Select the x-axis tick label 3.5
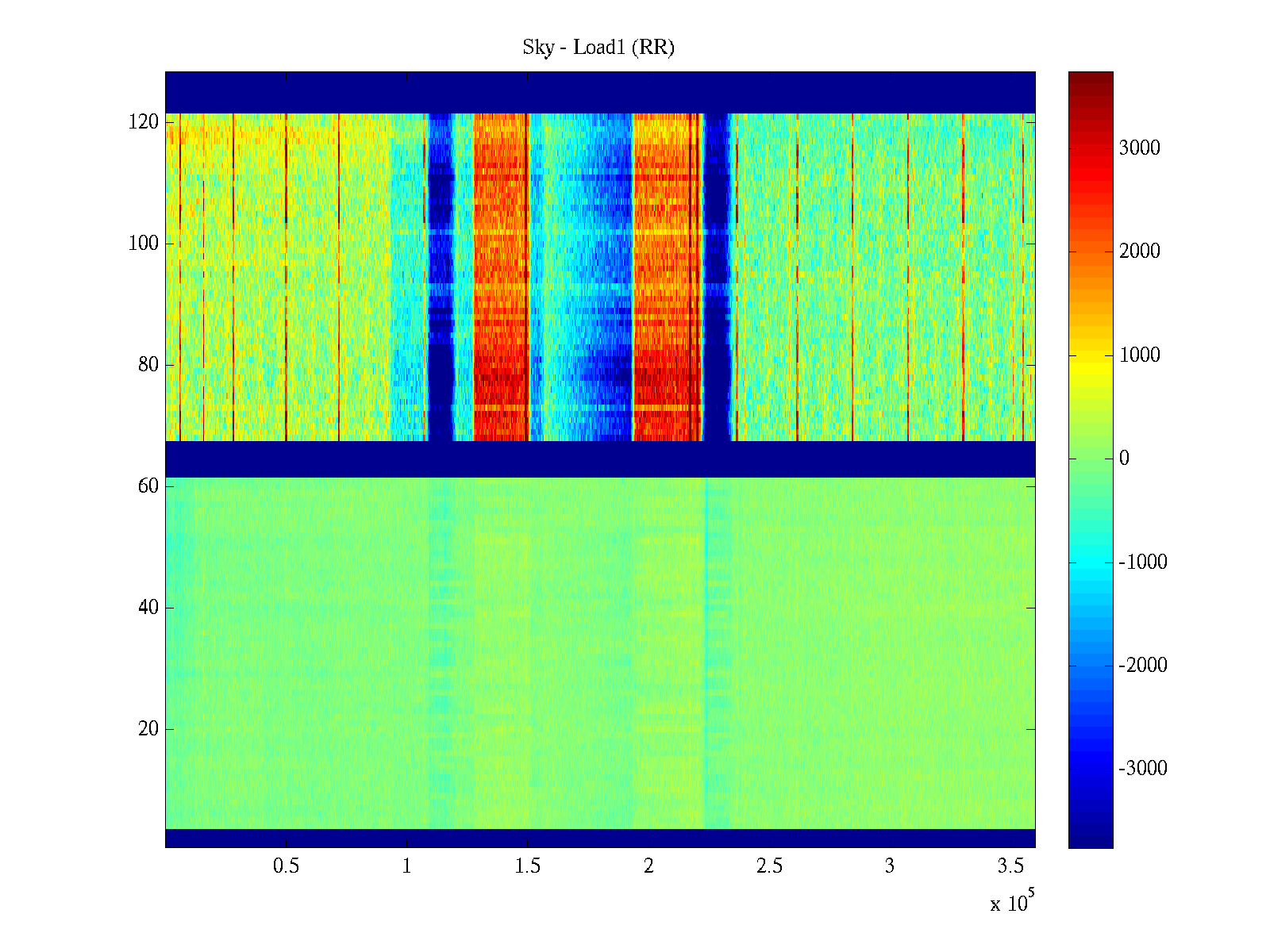 1010,866
